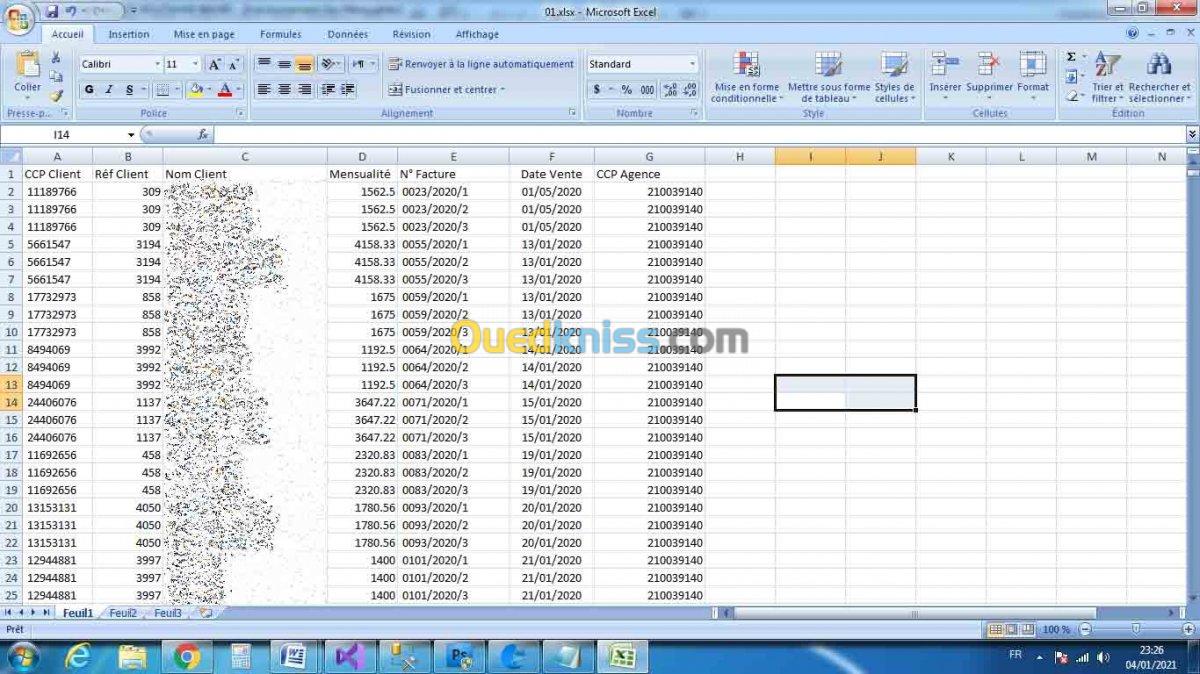The height and width of the screenshot is (674, 1200).
Task: Apply the thousands separator (000) format
Action: pos(647,90)
